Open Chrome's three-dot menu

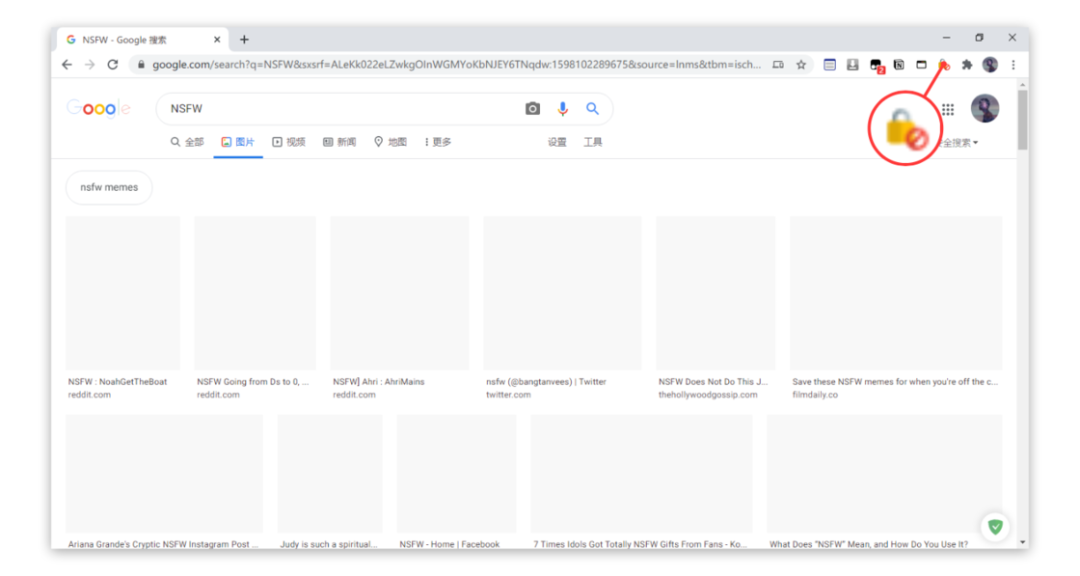[1013, 65]
